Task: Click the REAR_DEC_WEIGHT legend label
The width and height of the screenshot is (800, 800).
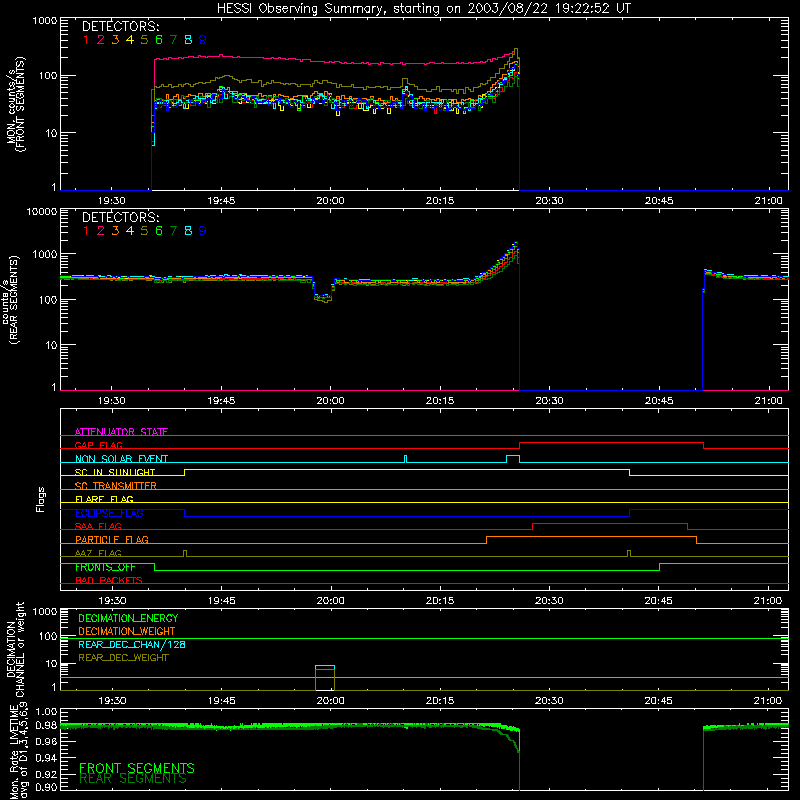Action: pos(123,658)
